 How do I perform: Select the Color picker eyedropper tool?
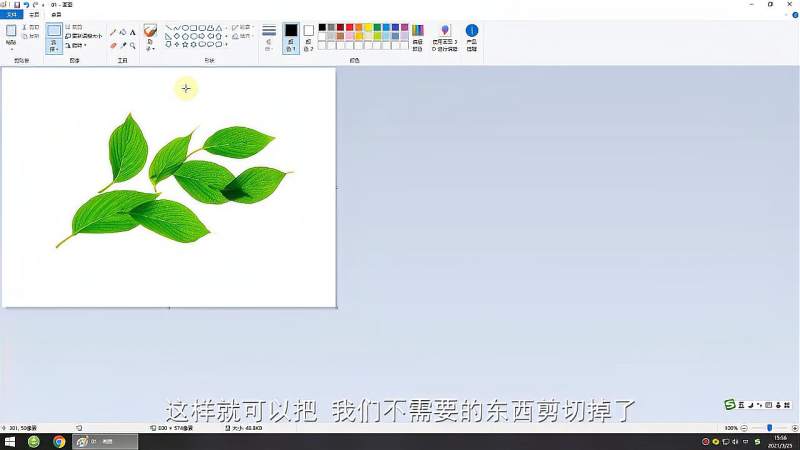click(123, 45)
